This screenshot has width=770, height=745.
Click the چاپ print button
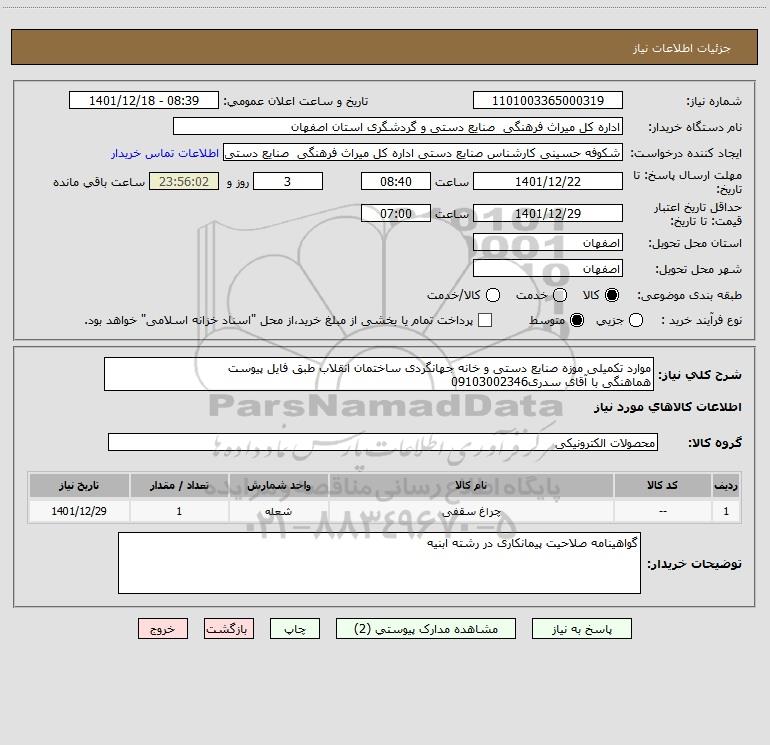[x=295, y=629]
